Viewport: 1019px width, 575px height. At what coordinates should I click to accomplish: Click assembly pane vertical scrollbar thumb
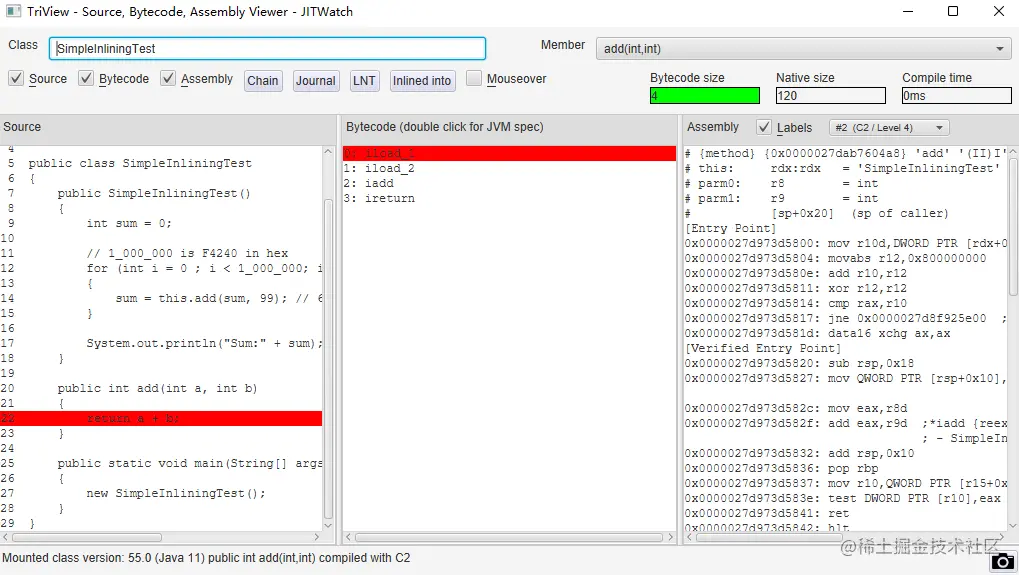pyautogui.click(x=1013, y=227)
